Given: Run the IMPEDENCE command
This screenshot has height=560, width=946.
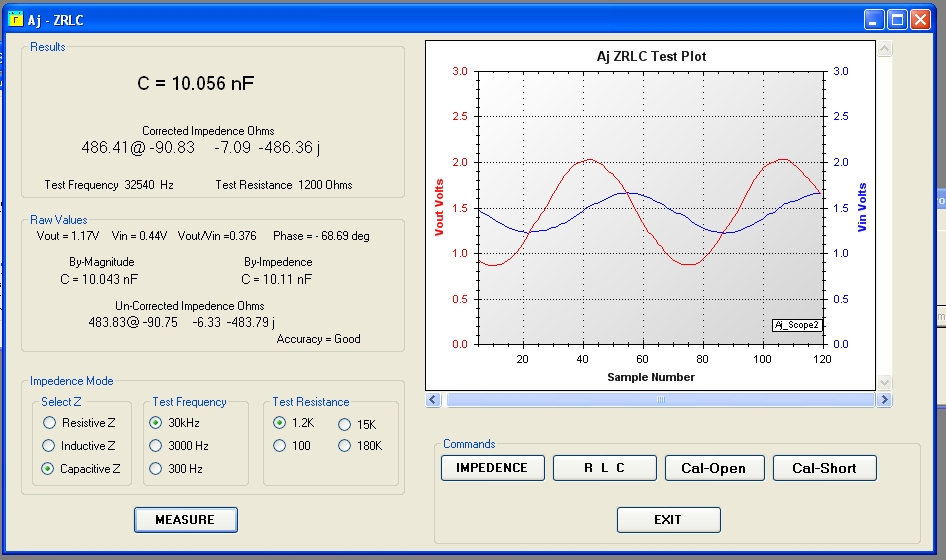Looking at the screenshot, I should (x=492, y=468).
